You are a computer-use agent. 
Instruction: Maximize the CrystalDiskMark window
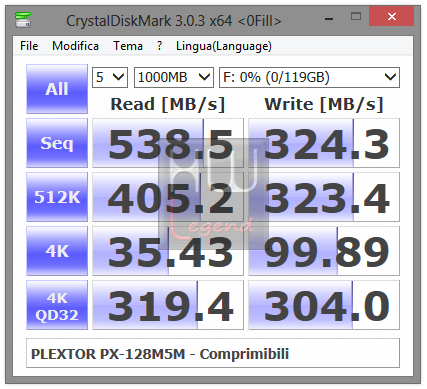356,17
